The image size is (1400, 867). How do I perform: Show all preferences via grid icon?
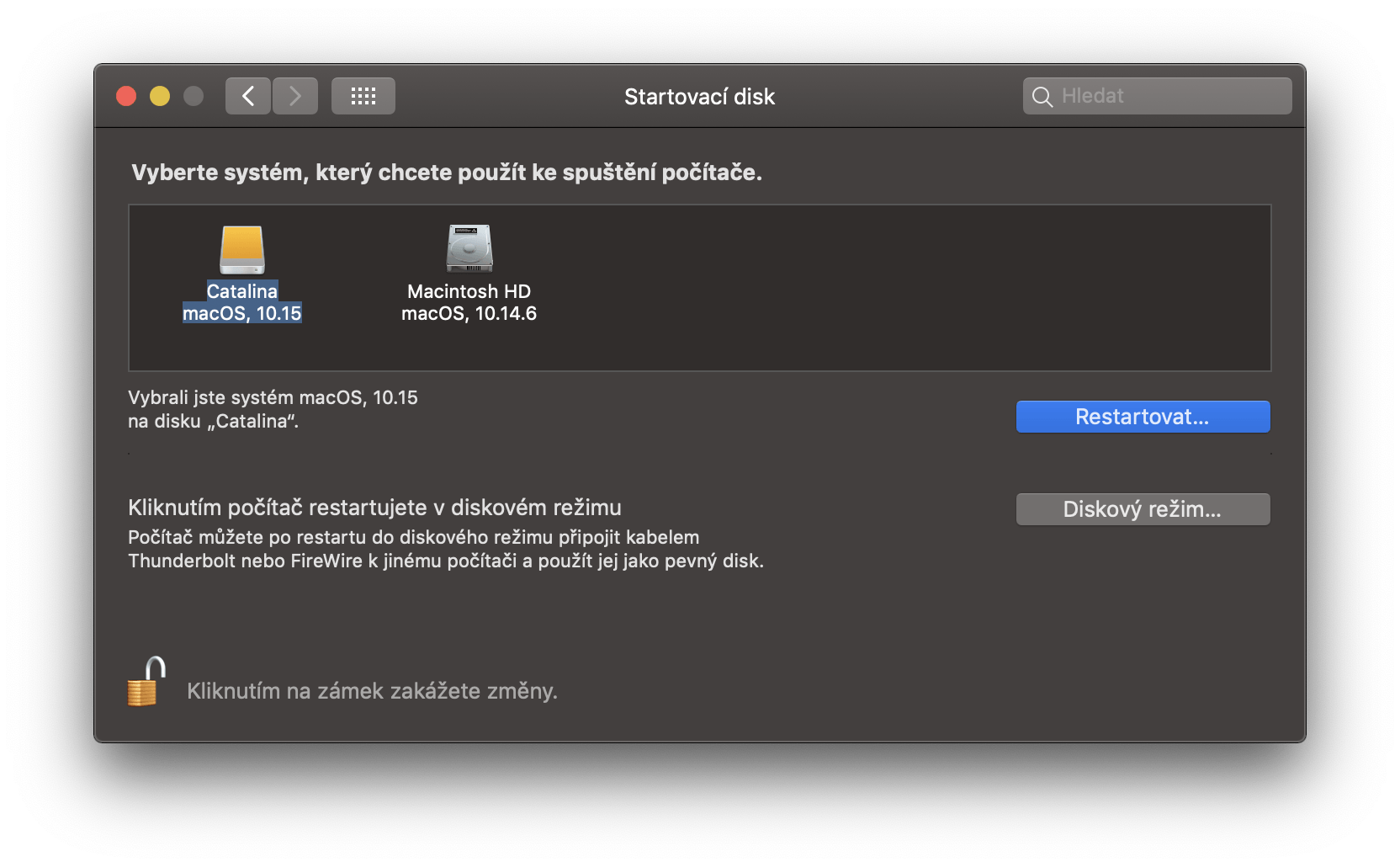[x=363, y=96]
